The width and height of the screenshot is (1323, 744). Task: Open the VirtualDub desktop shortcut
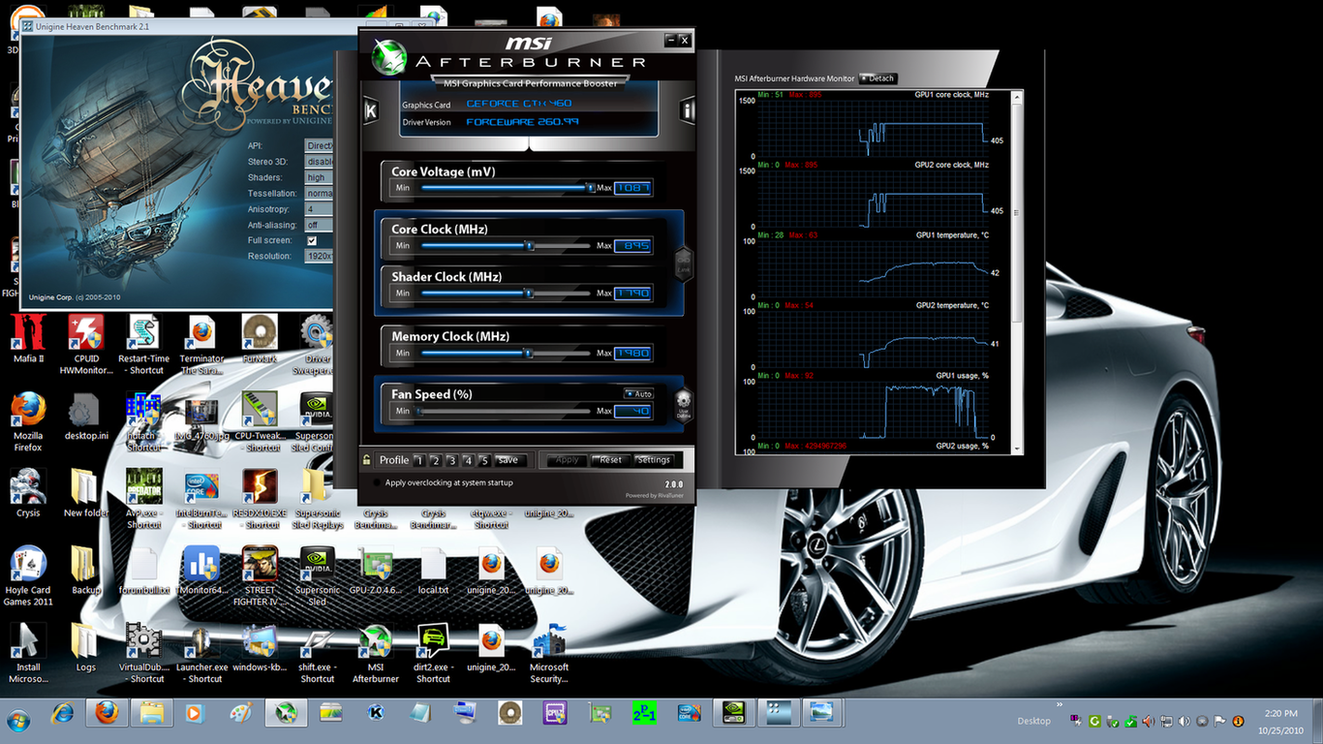click(143, 654)
